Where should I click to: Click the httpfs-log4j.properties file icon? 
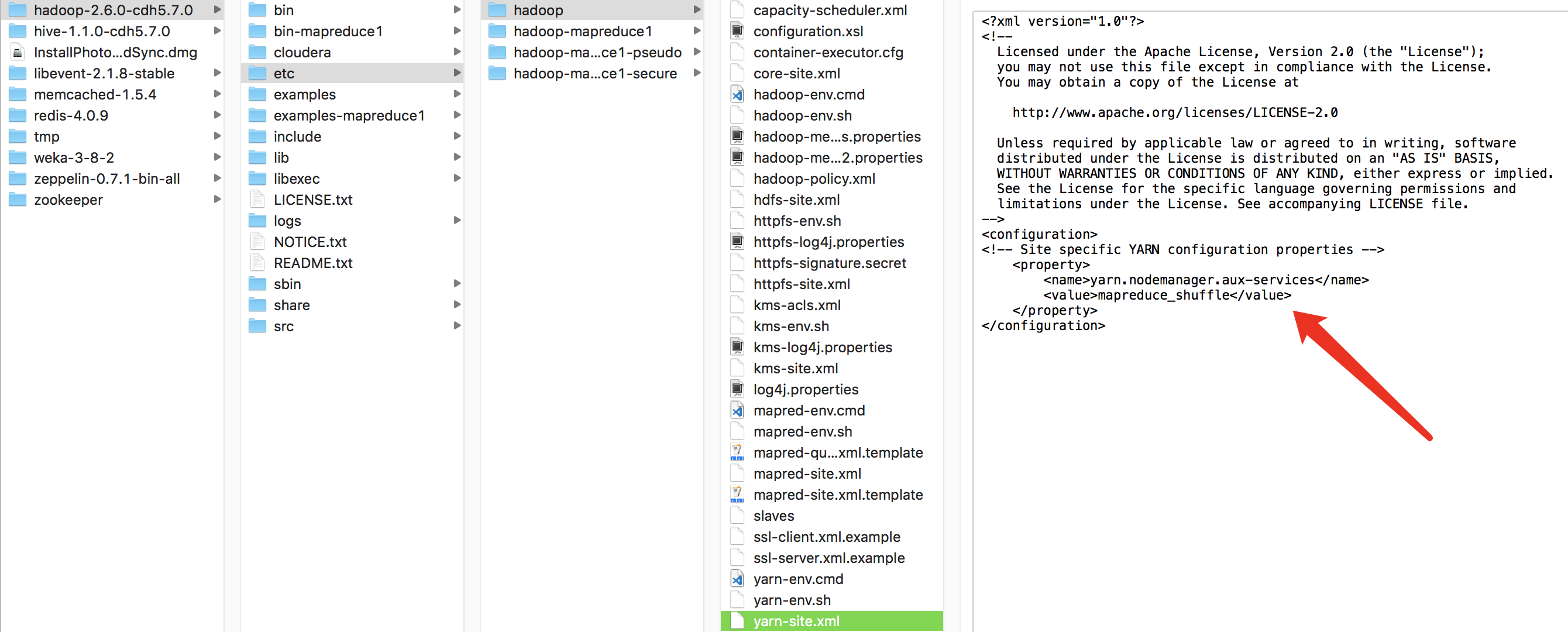coord(737,242)
